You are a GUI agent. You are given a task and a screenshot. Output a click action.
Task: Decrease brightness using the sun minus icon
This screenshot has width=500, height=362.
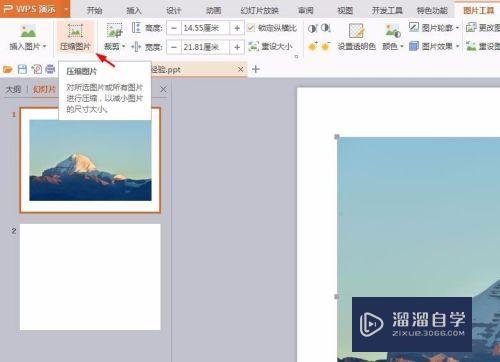point(325,46)
